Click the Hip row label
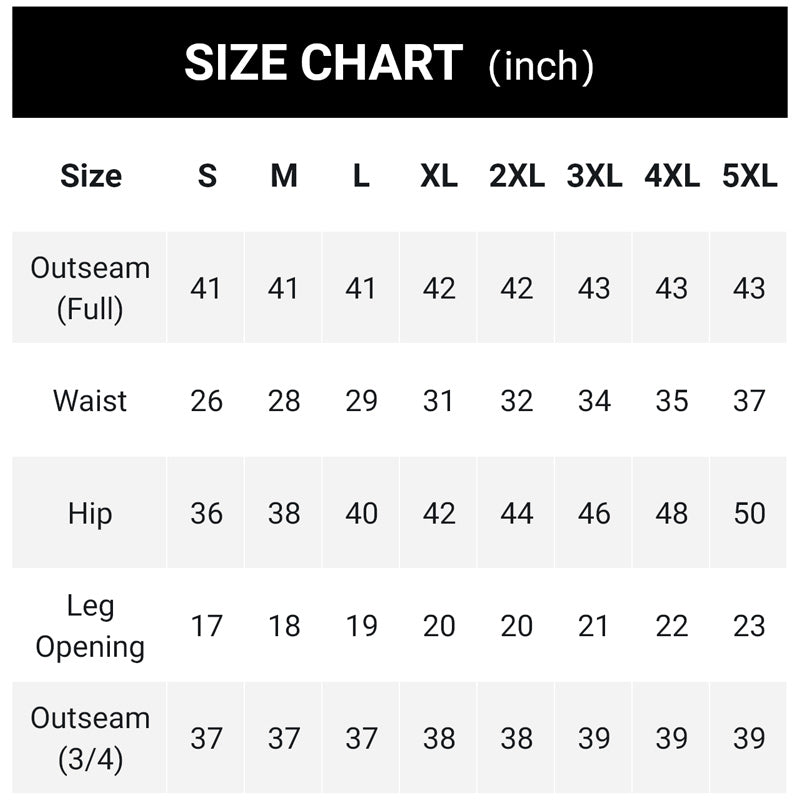 coord(90,514)
